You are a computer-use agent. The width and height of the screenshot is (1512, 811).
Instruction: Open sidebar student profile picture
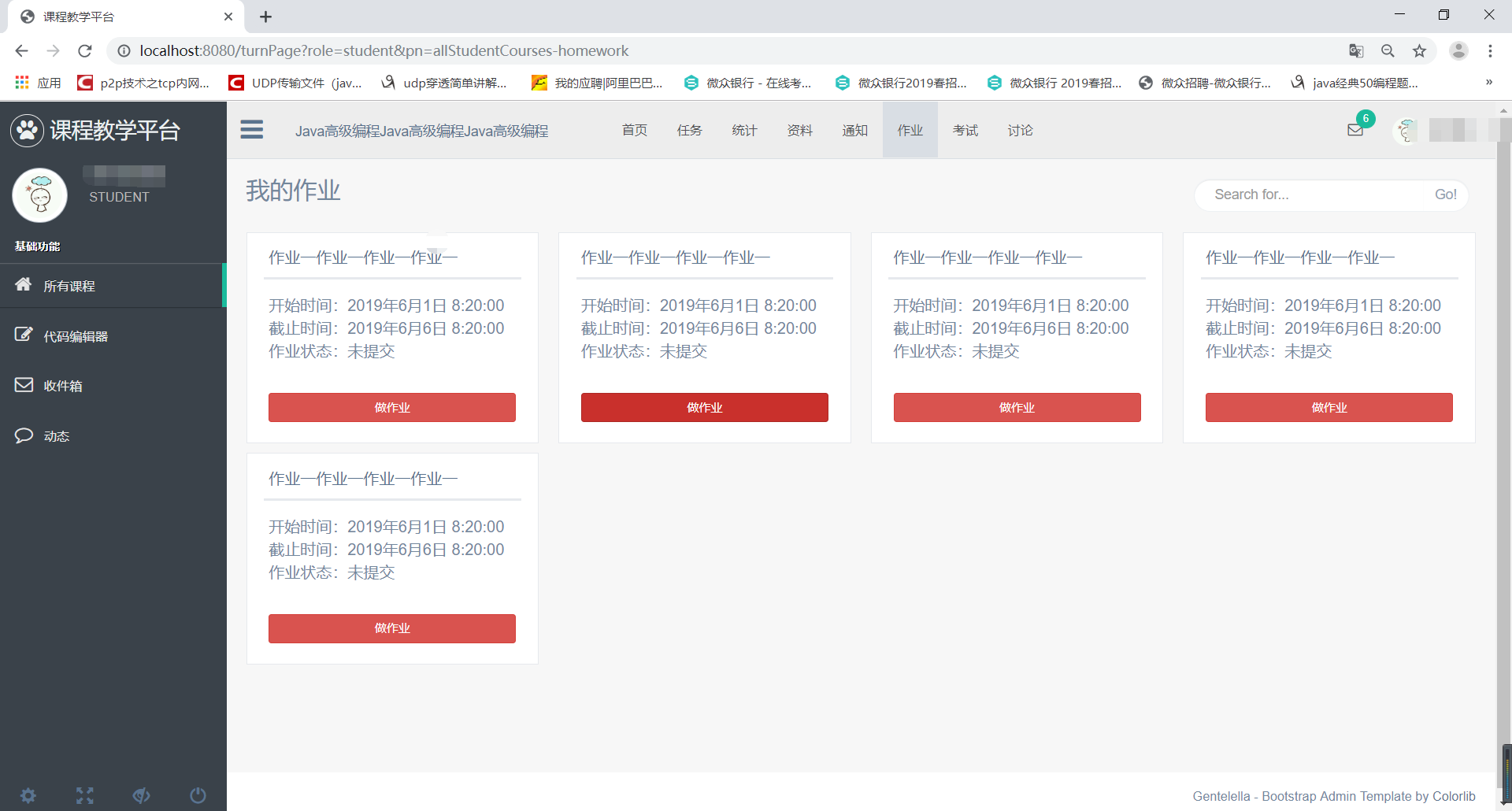point(39,195)
